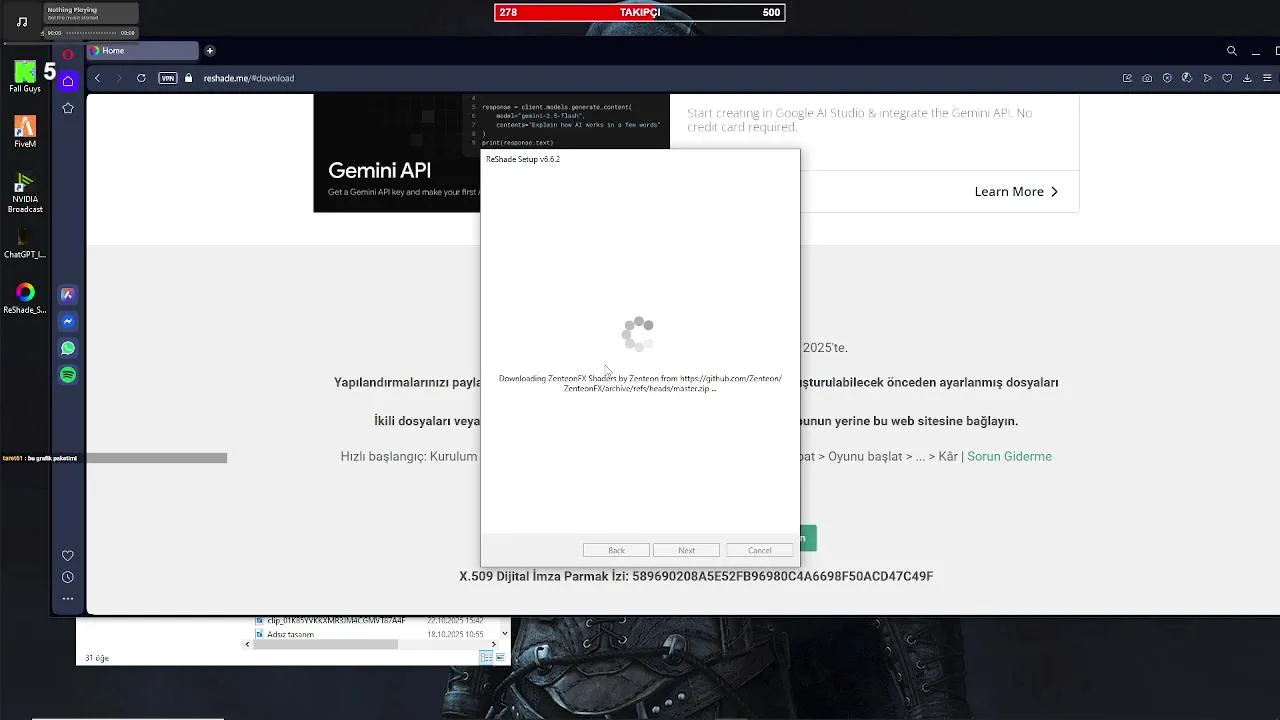
Task: Click the music widget progress slider
Action: tap(92, 33)
